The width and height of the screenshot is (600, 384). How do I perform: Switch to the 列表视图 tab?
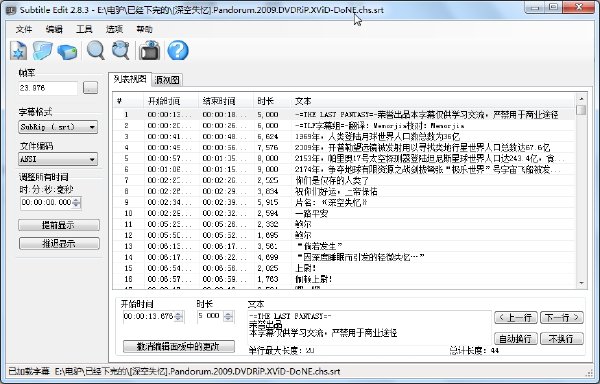(x=130, y=79)
